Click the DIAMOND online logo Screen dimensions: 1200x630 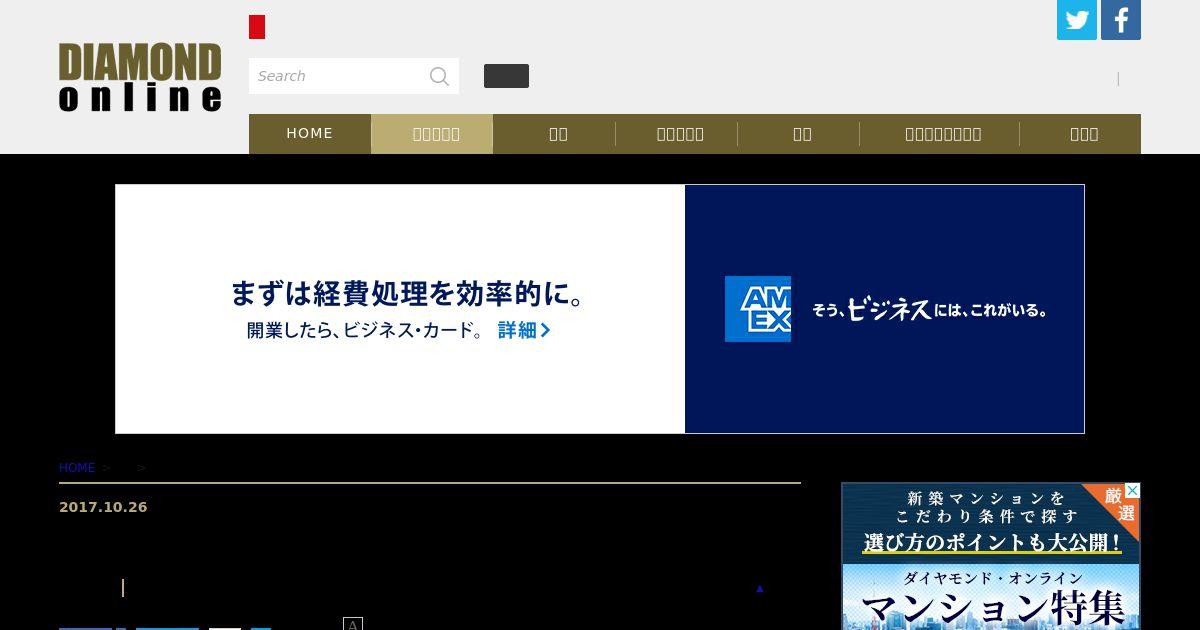tap(140, 77)
